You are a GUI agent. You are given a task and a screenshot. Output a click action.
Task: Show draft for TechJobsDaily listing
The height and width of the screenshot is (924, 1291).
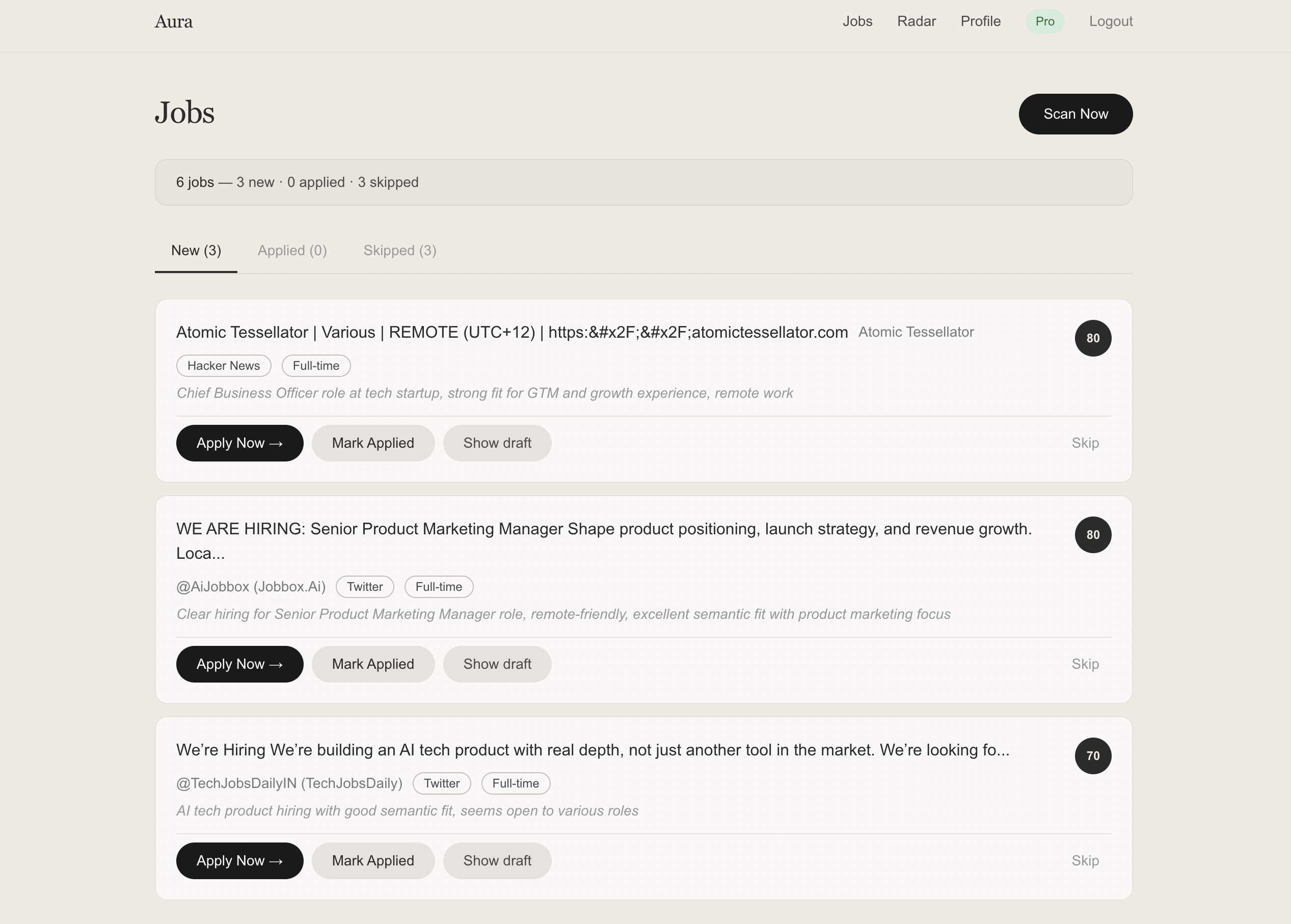pyautogui.click(x=497, y=860)
